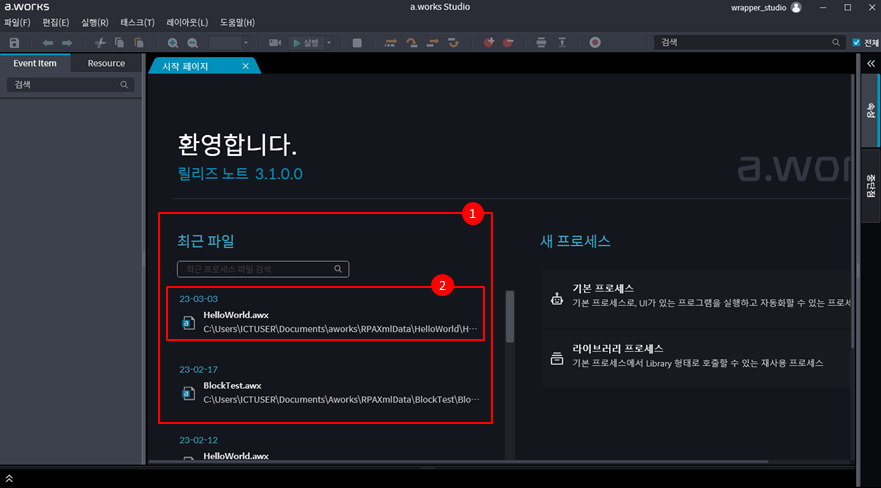Create a new 기본 프로세스
This screenshot has height=488, width=881.
coord(697,298)
